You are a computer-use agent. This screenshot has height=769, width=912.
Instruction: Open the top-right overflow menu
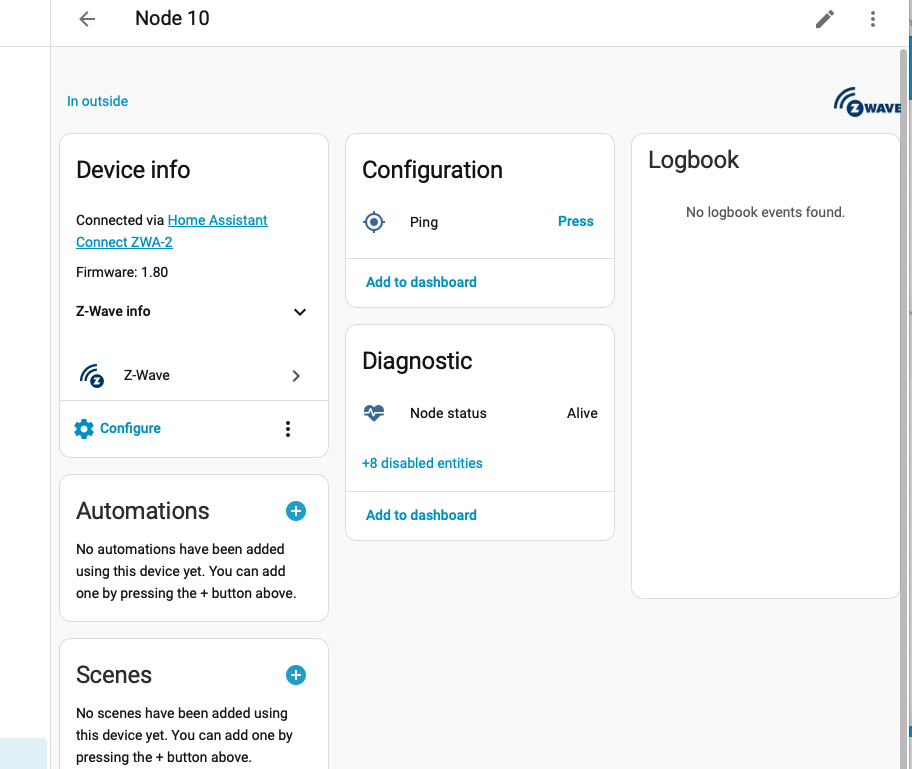click(x=872, y=18)
